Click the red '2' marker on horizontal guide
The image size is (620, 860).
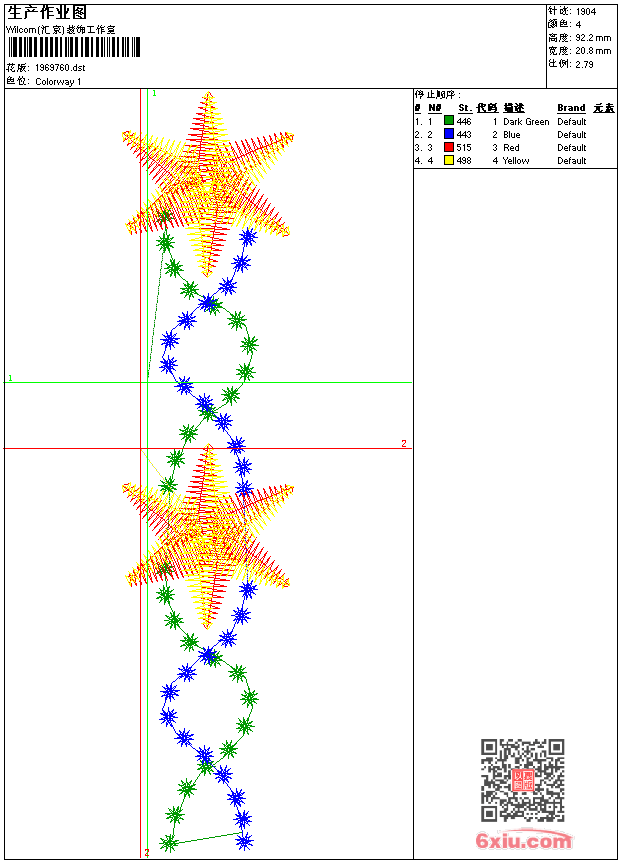[x=404, y=443]
